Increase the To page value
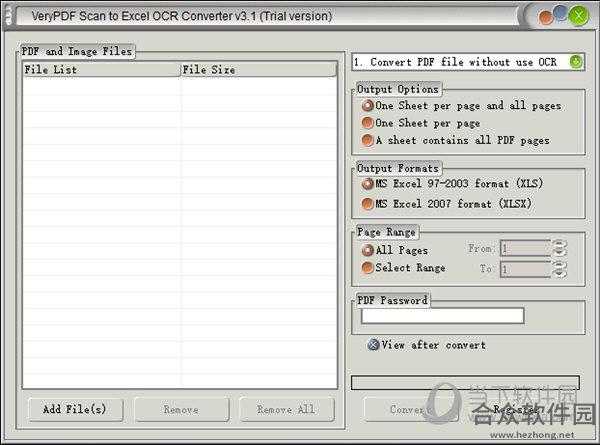600x445 pixels. [559, 265]
